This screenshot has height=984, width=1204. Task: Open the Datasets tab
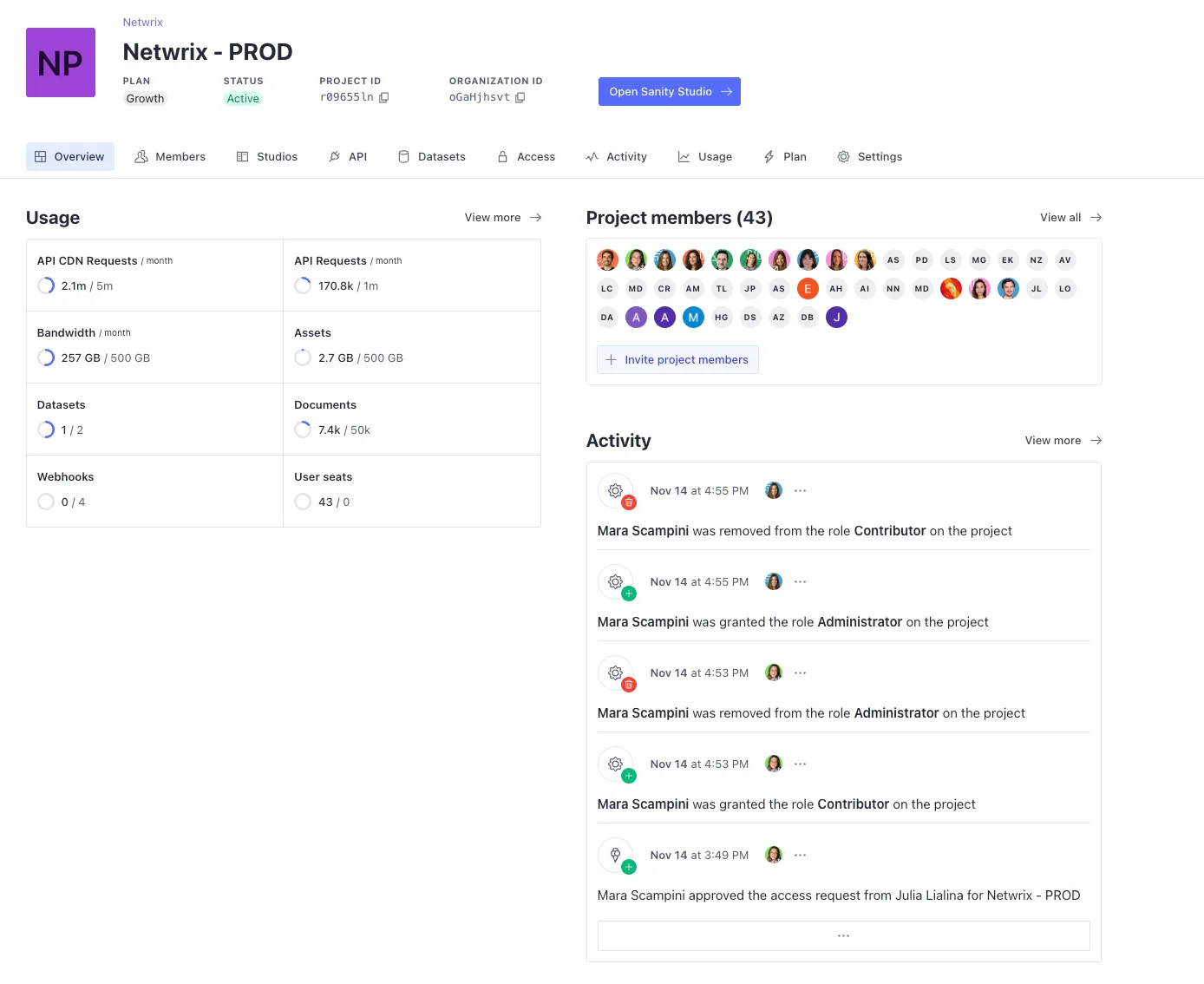[x=432, y=156]
